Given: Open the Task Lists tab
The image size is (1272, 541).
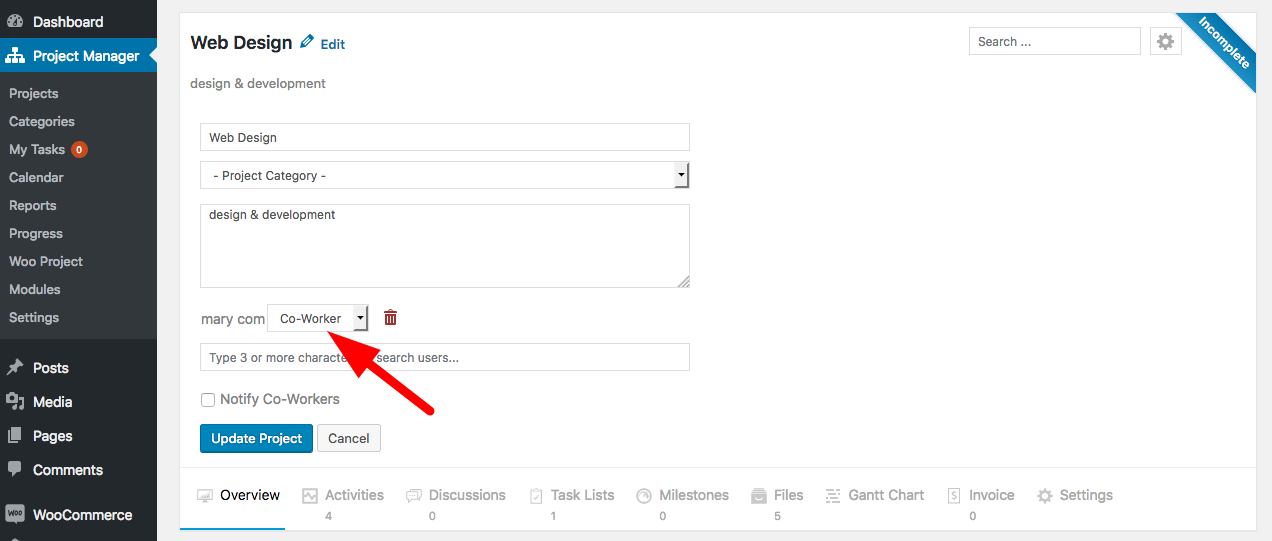Looking at the screenshot, I should [x=571, y=495].
